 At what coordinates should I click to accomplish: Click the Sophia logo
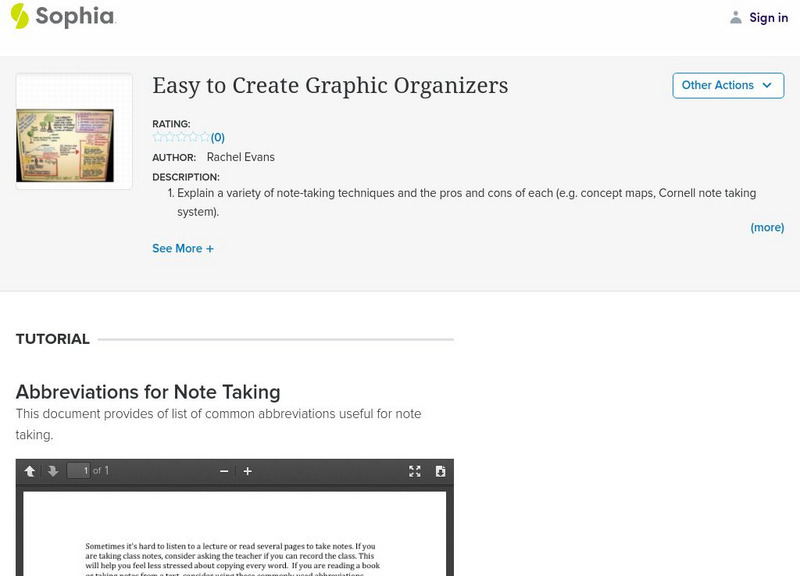point(62,16)
